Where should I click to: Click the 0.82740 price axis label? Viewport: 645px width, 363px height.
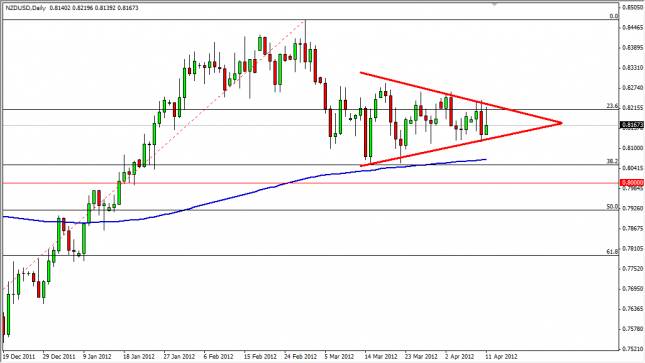(x=633, y=88)
